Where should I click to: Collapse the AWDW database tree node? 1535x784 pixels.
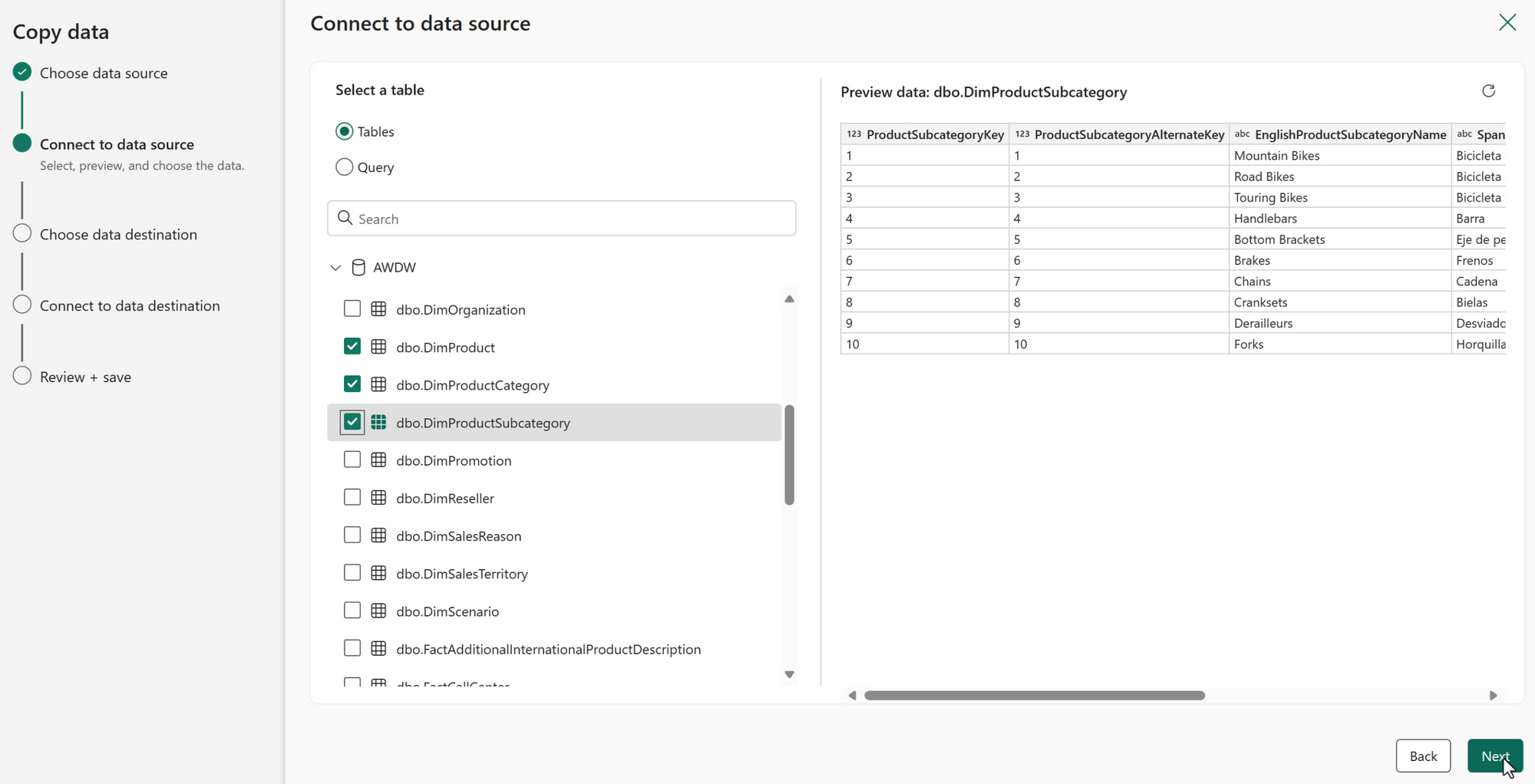[335, 268]
